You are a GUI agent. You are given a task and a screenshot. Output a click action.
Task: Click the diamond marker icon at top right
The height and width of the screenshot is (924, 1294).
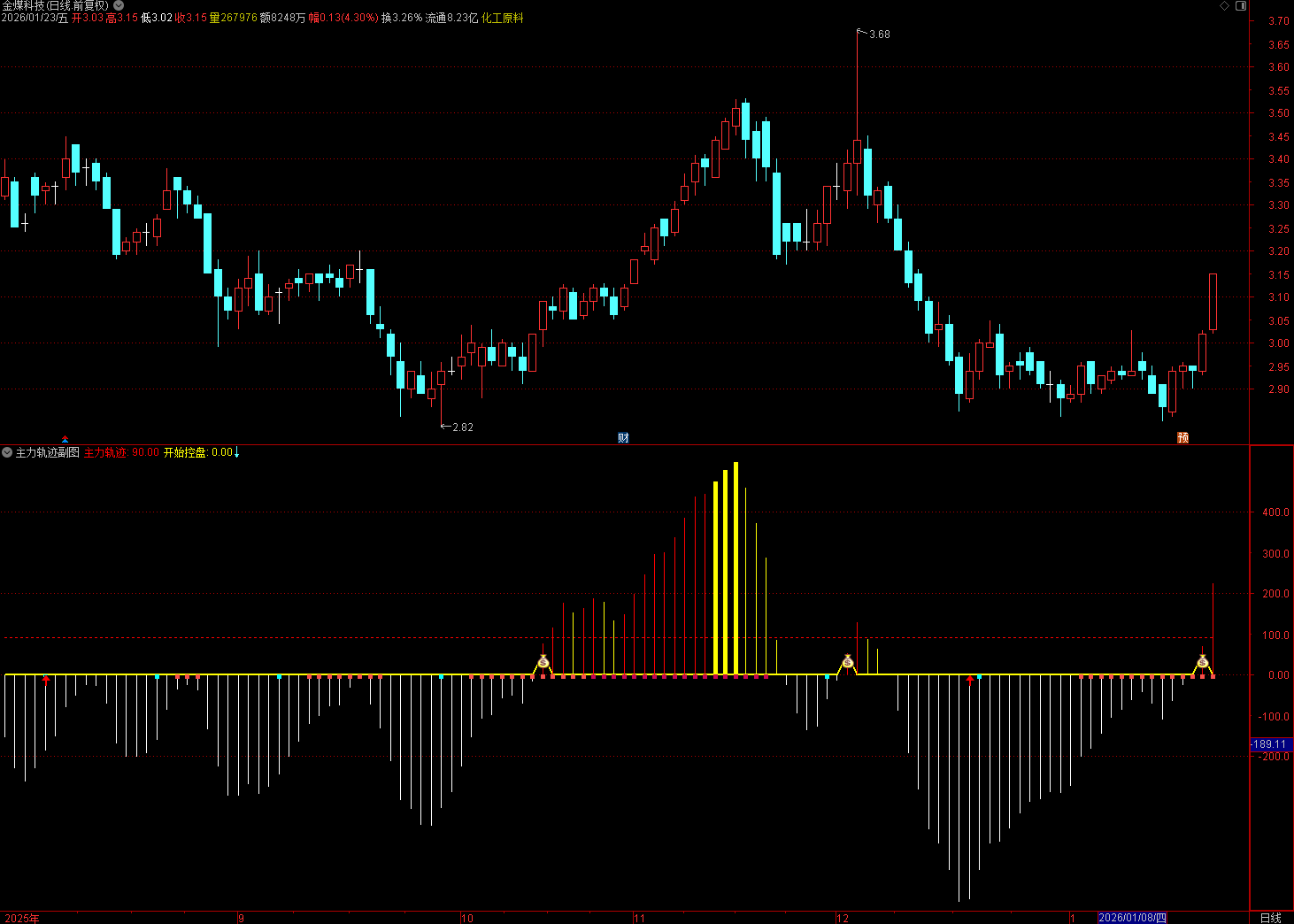point(1225,5)
